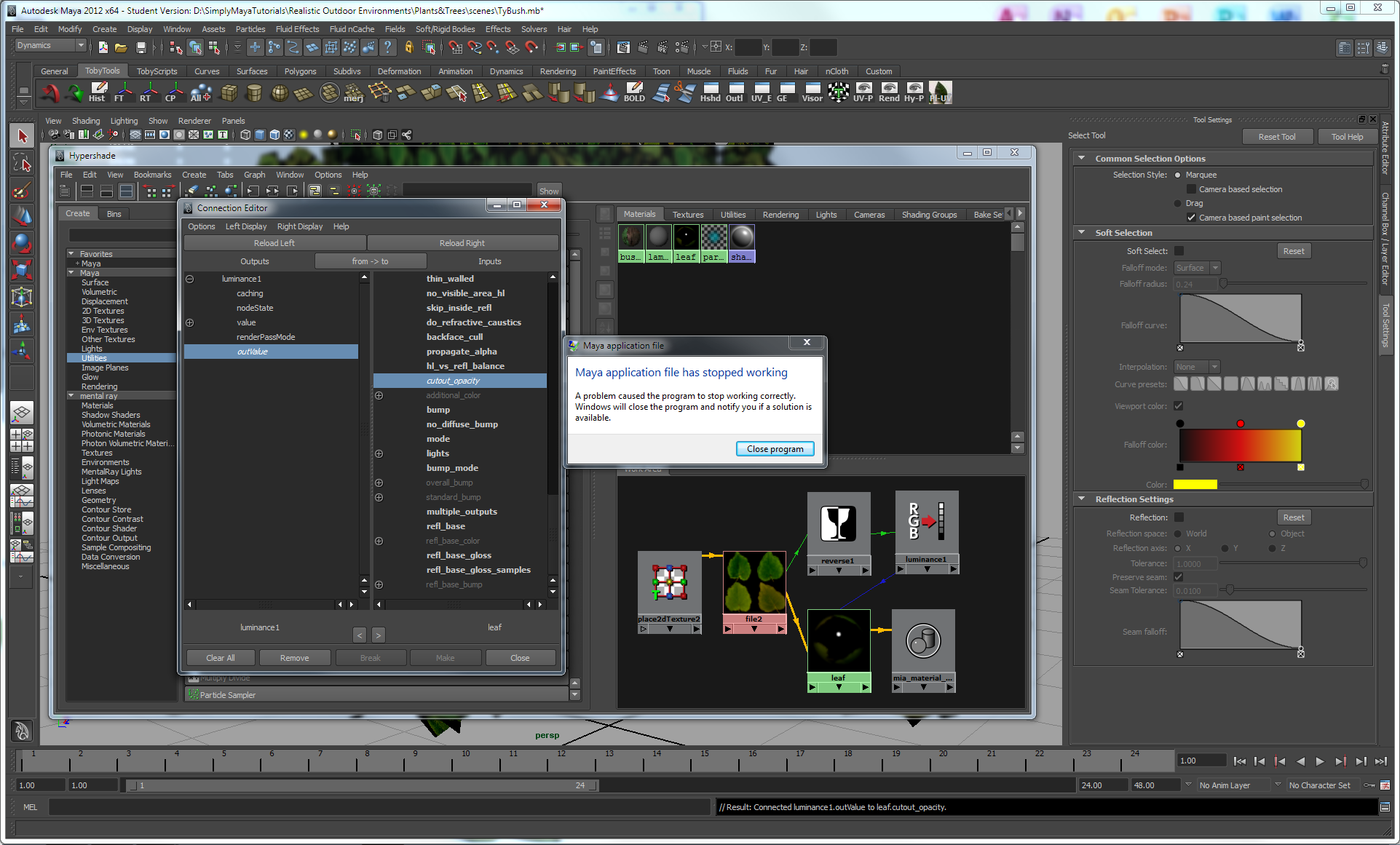Expand the value attribute in Outputs
Screen dimensions: 1400x845
189,322
